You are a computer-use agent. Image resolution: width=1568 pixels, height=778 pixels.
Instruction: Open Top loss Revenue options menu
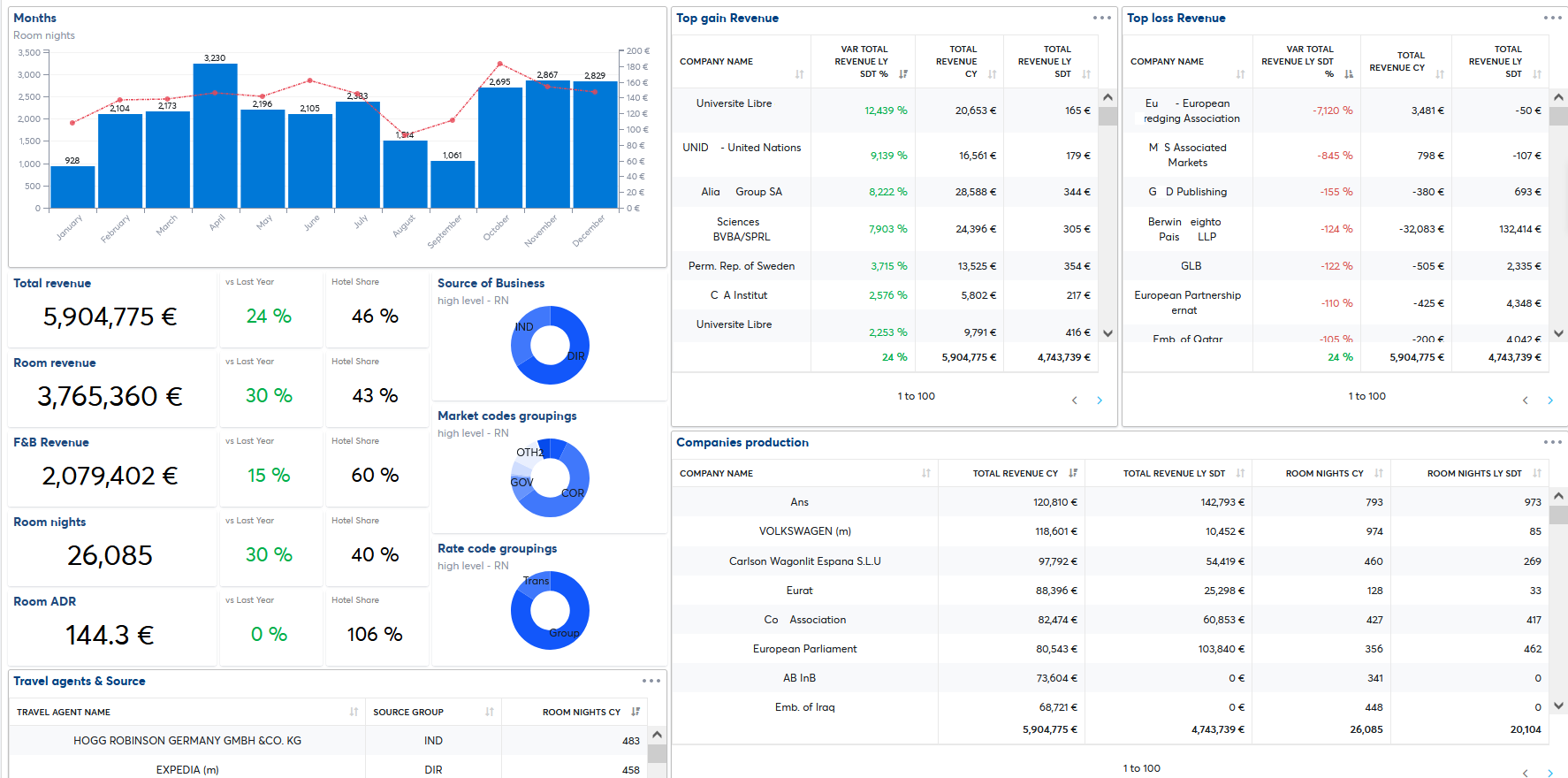1552,18
